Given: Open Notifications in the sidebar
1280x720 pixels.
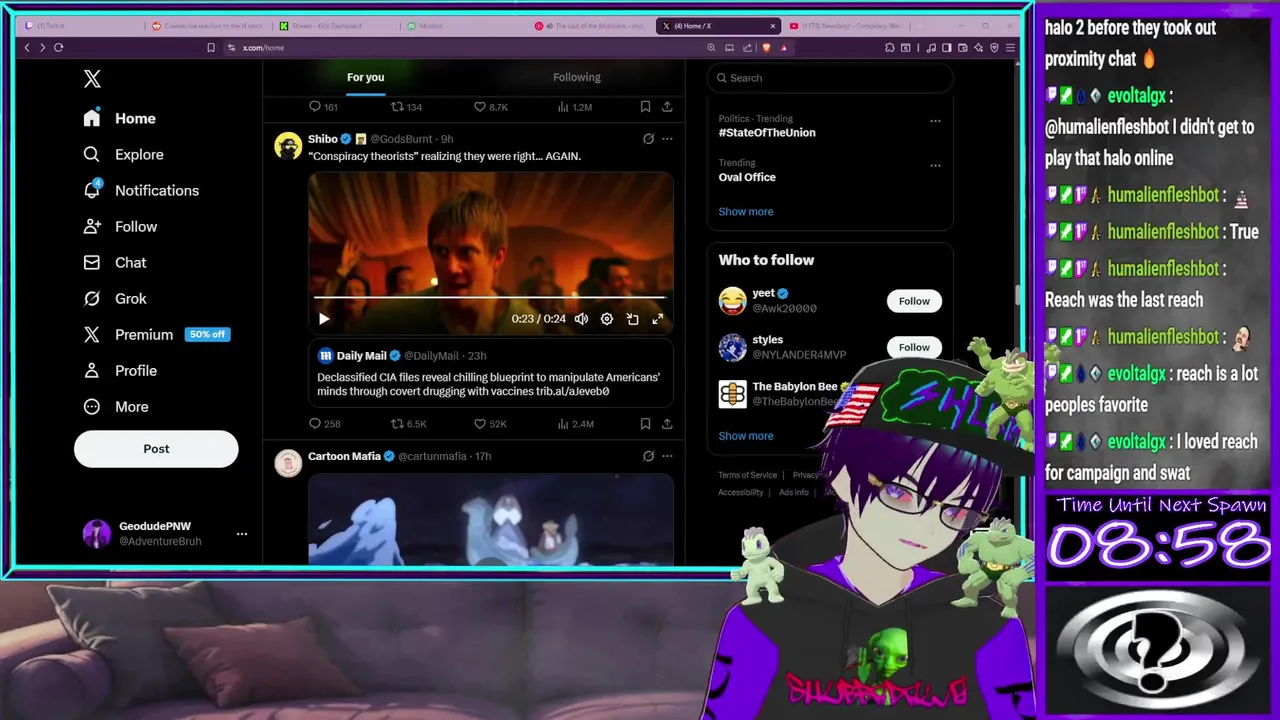Looking at the screenshot, I should pyautogui.click(x=142, y=190).
